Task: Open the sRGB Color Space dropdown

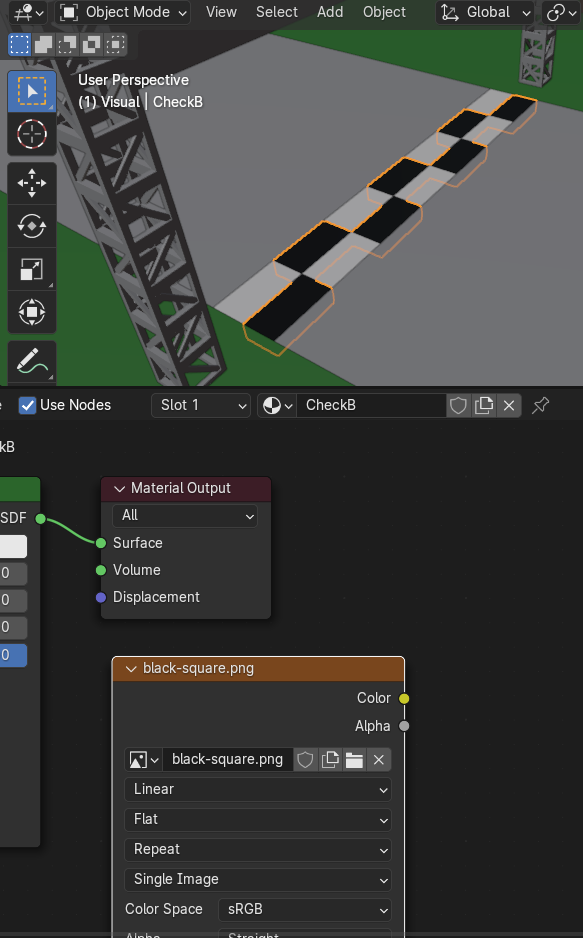Action: (x=305, y=909)
